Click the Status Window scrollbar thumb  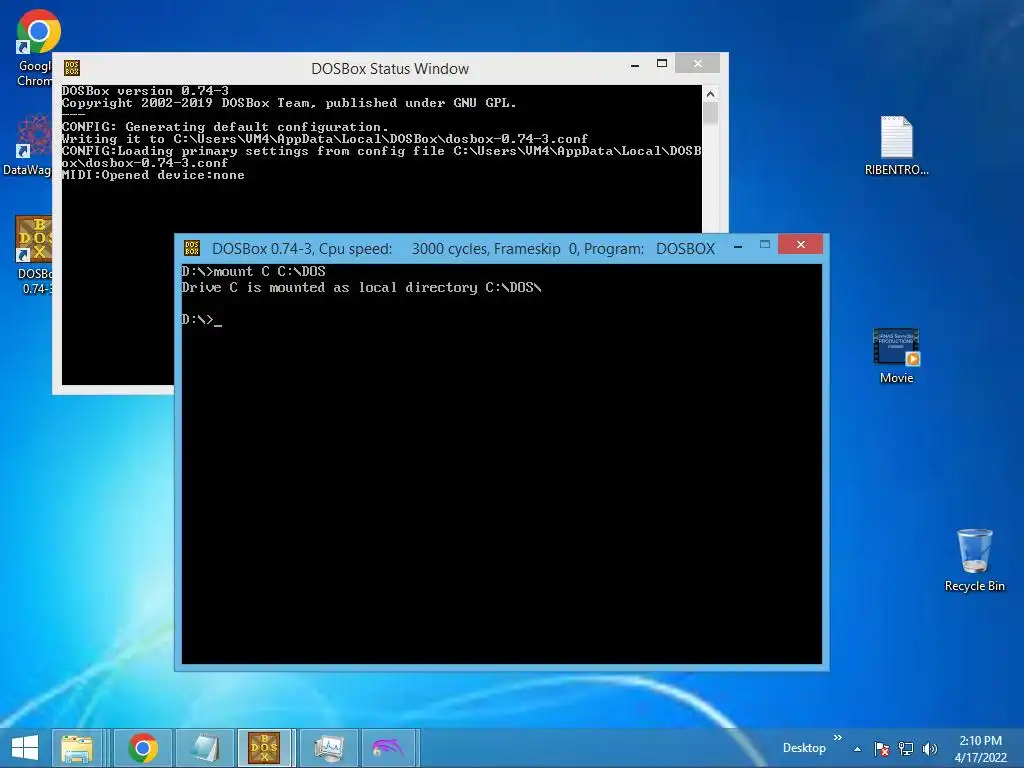coord(711,114)
